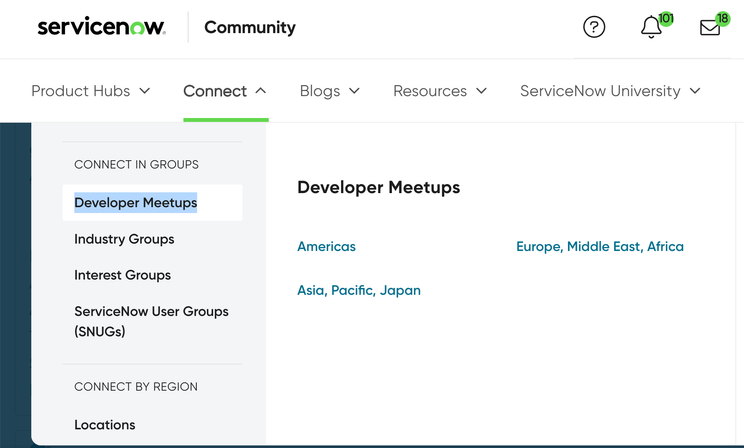744x448 pixels.
Task: Collapse the Connect menu
Action: click(x=225, y=91)
